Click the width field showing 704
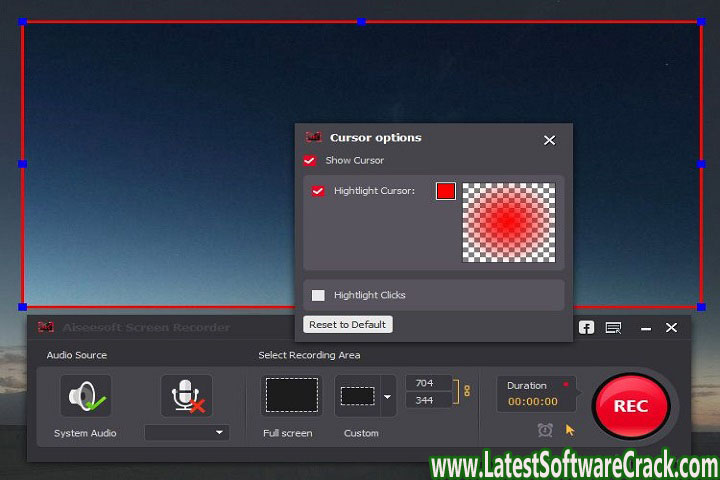The height and width of the screenshot is (480, 720). click(428, 382)
